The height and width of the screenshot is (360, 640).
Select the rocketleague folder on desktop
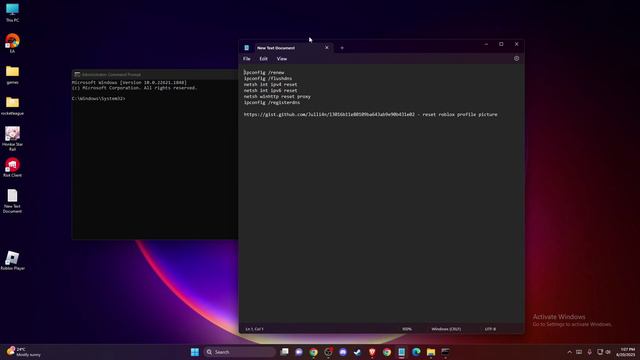12,106
